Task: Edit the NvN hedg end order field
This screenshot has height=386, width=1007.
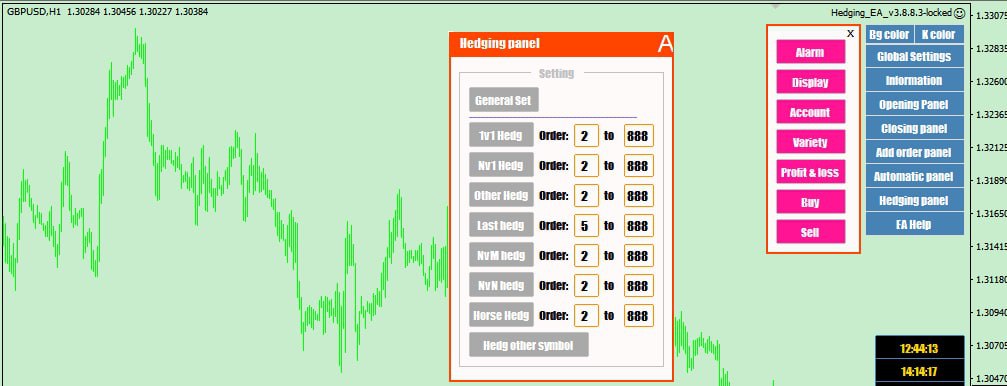Action: [x=638, y=286]
